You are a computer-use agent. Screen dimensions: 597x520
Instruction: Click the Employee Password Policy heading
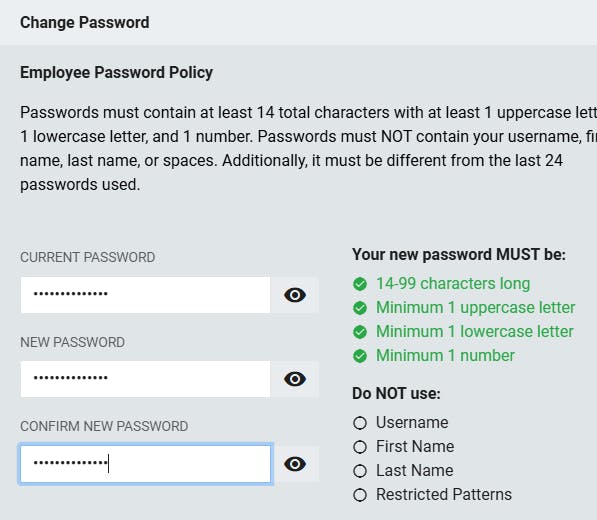[x=117, y=72]
